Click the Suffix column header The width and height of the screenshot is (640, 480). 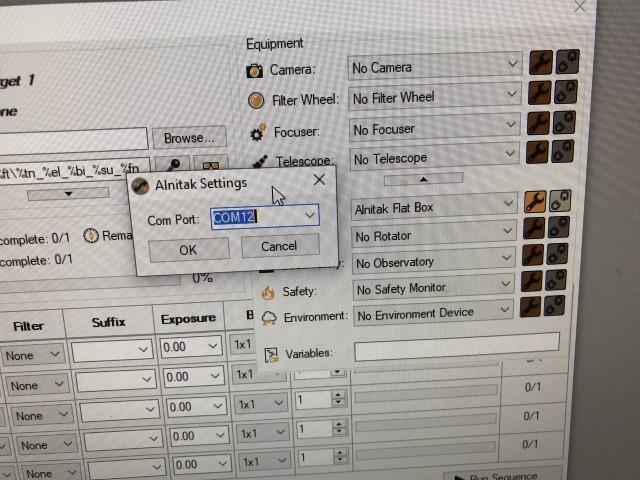[108, 322]
